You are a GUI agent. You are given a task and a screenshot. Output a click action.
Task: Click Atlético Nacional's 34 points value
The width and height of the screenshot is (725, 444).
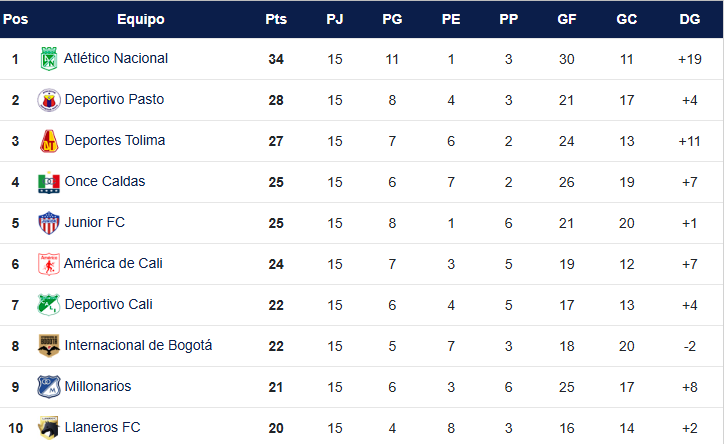(276, 59)
